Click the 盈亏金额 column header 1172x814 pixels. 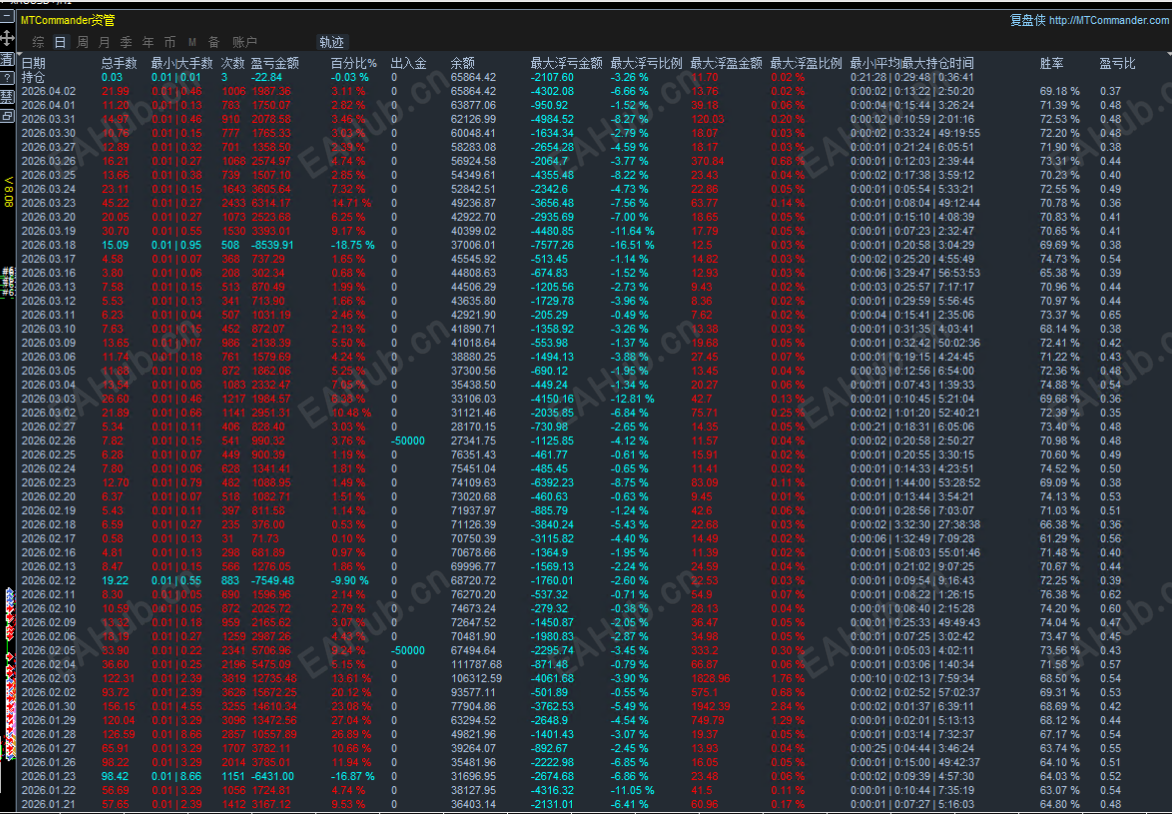pyautogui.click(x=275, y=64)
